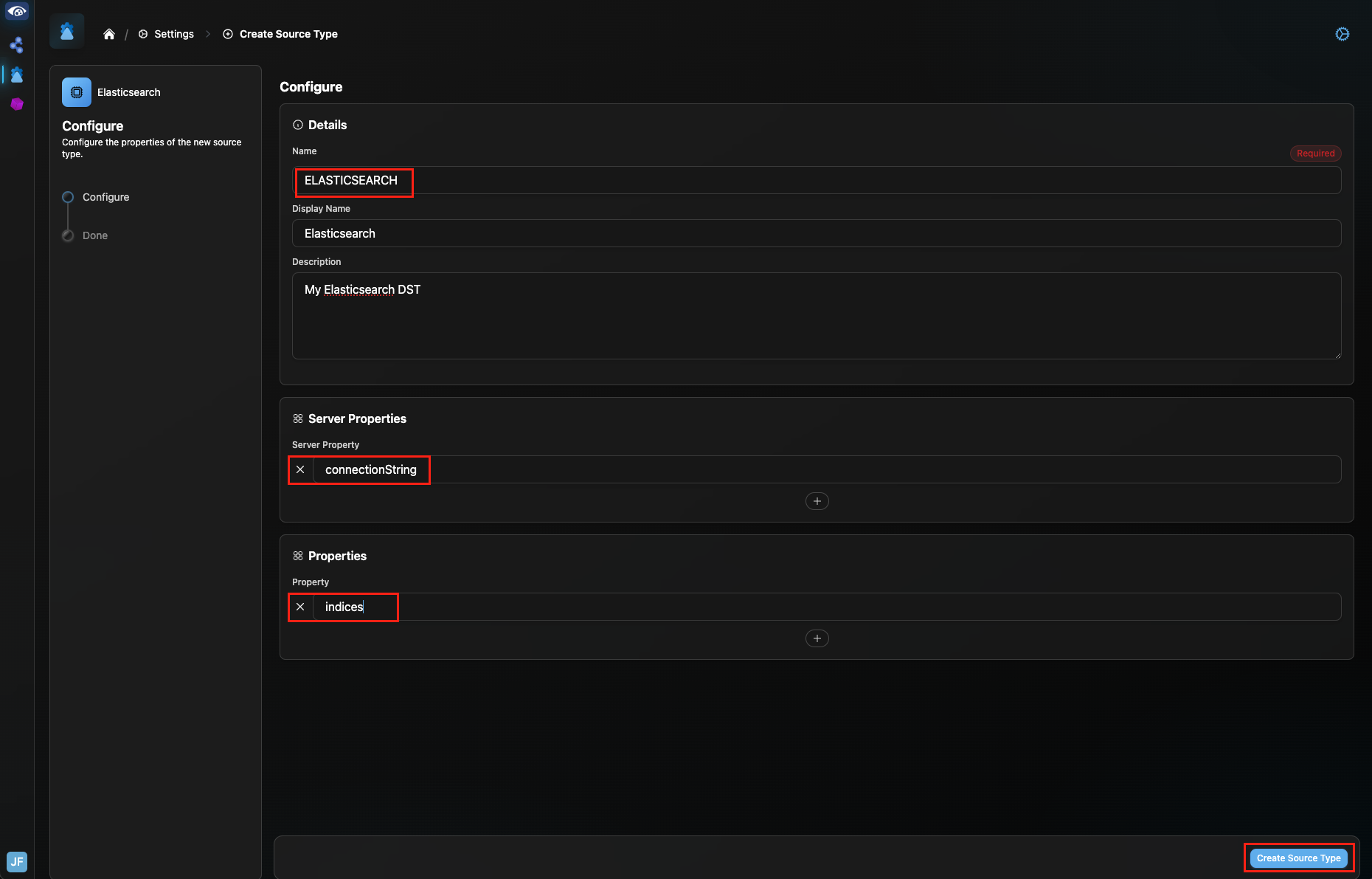Screen dimensions: 1372x879
Task: Open the JF user avatar
Action: [17, 861]
